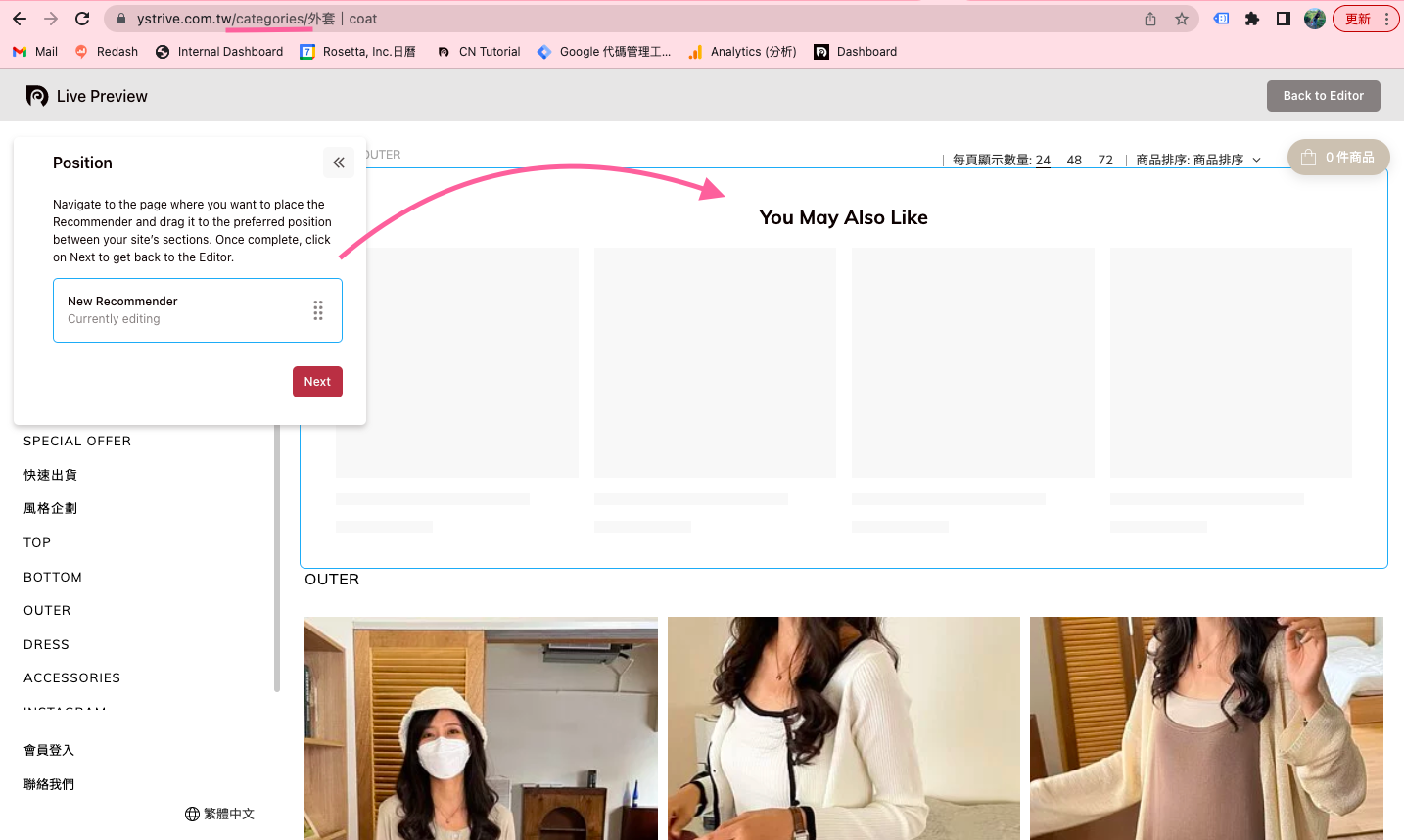Click the lock icon in address bar

point(121,19)
